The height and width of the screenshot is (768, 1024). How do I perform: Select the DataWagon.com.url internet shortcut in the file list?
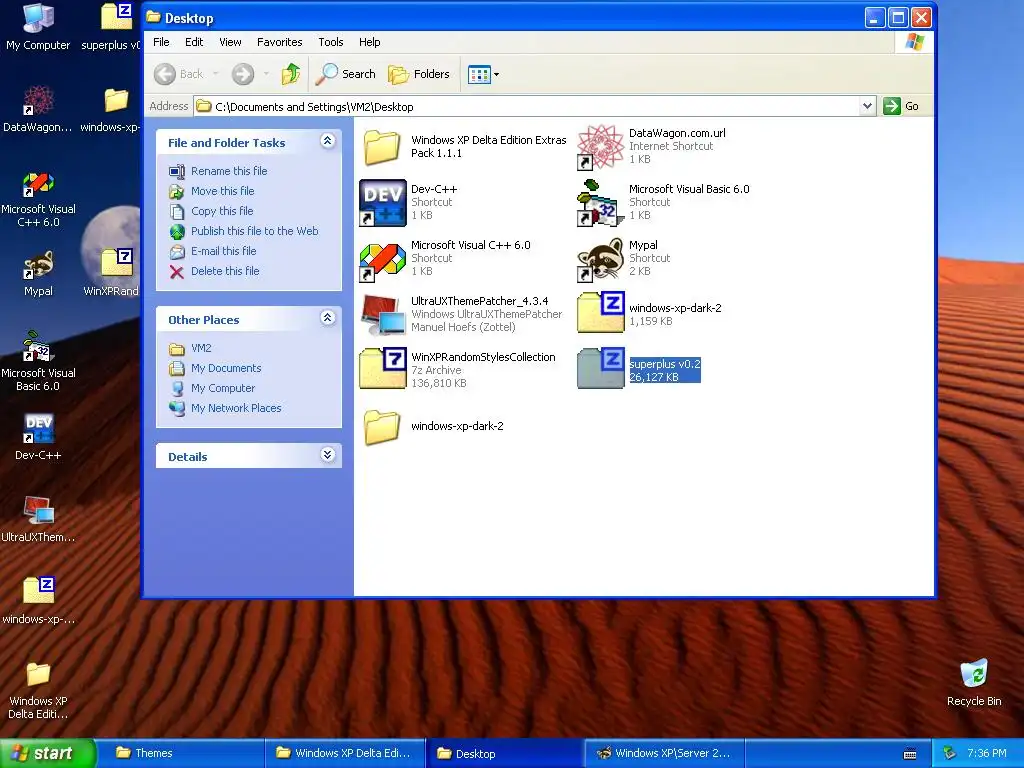coord(651,146)
